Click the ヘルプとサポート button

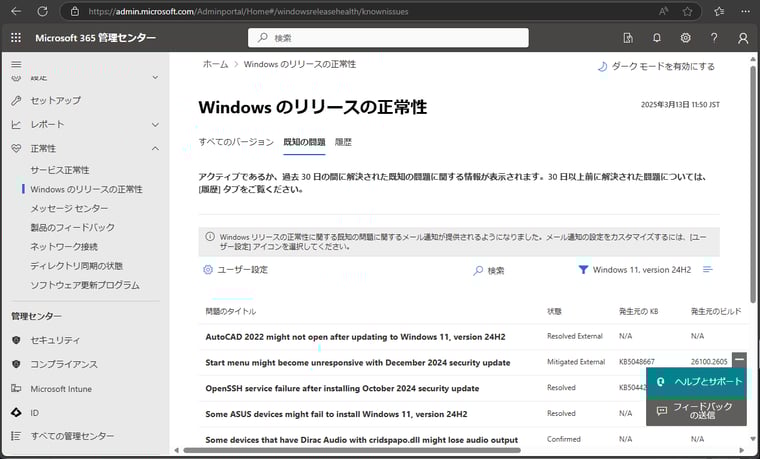(697, 381)
